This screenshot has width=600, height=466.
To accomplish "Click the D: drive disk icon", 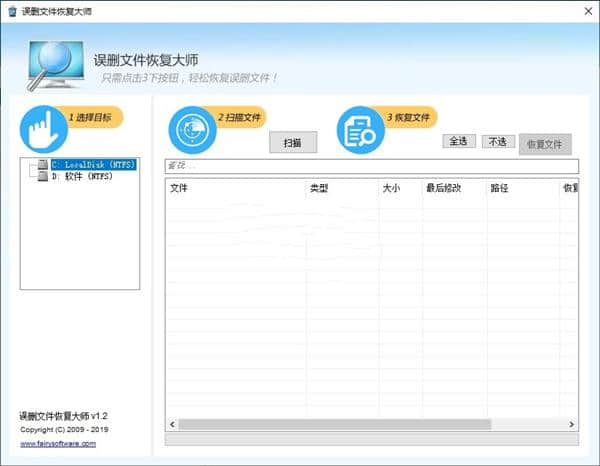I will [x=41, y=176].
